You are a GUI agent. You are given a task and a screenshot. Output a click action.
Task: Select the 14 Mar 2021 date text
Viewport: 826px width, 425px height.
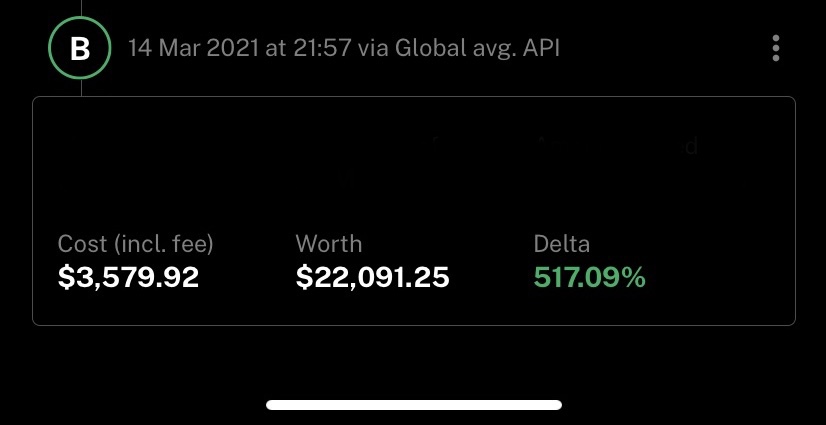[x=193, y=48]
